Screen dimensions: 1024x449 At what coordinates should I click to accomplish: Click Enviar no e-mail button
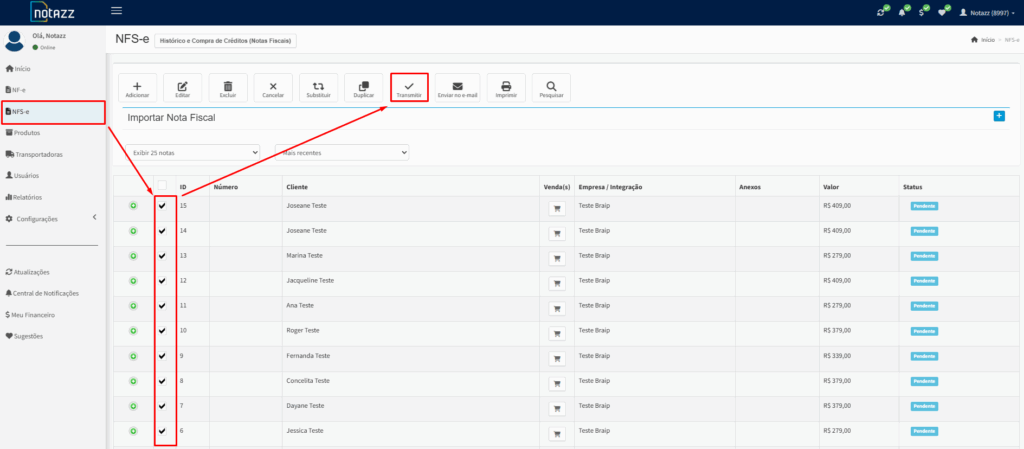(x=458, y=88)
